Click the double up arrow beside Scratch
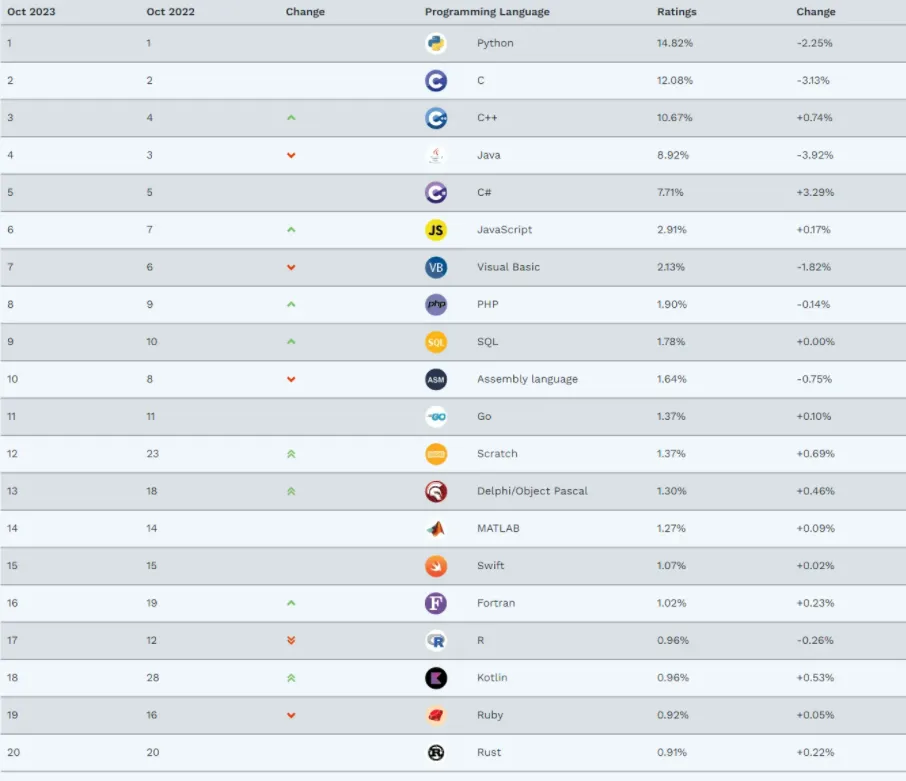906x781 pixels. click(291, 454)
